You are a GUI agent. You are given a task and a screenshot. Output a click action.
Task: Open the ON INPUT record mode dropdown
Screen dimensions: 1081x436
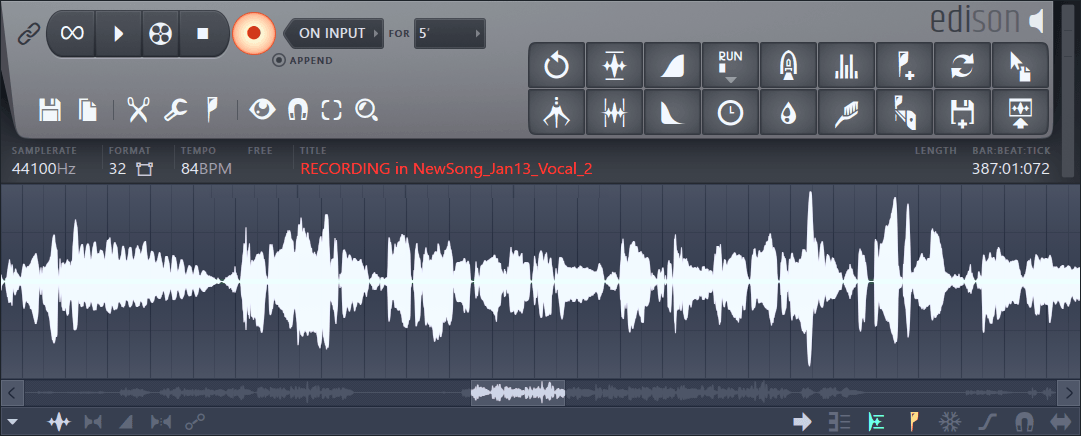[x=334, y=33]
